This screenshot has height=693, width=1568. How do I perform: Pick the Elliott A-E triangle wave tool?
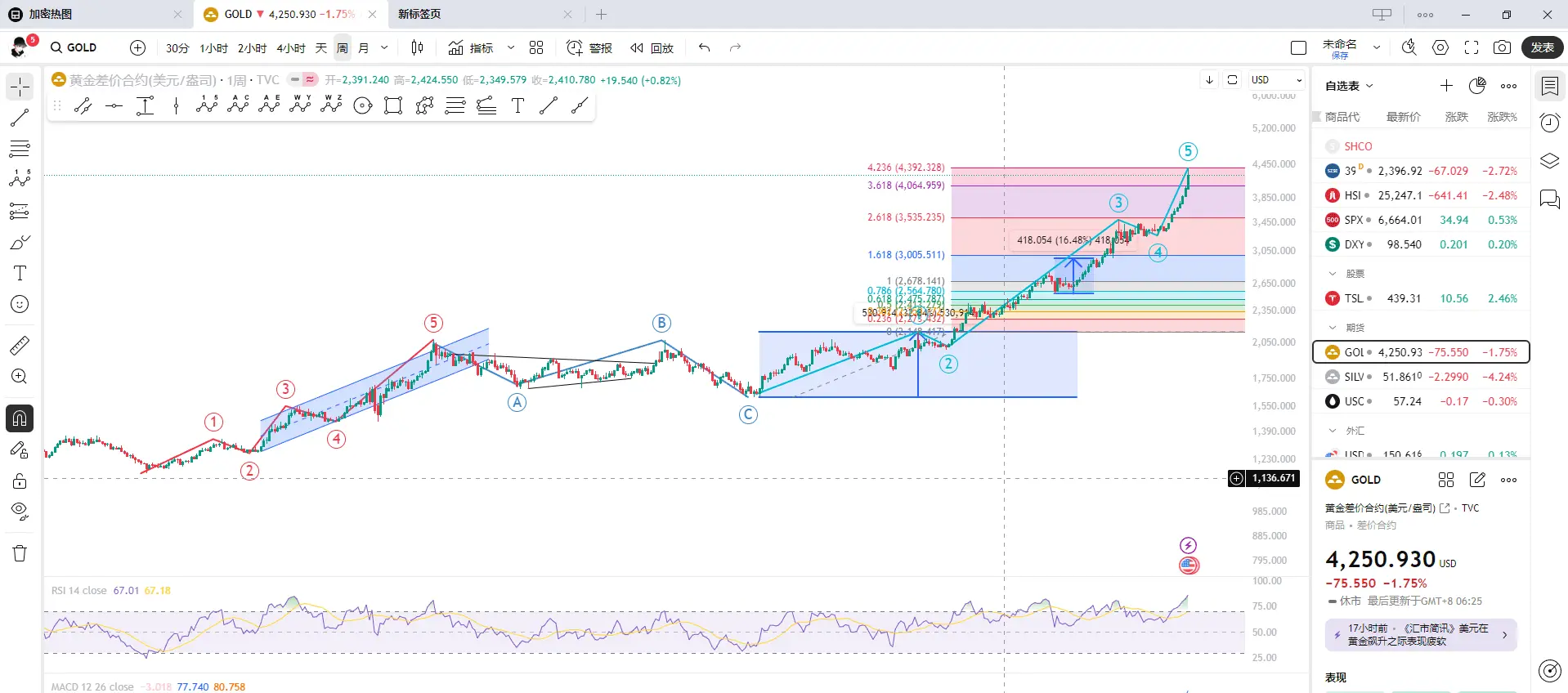pyautogui.click(x=269, y=105)
